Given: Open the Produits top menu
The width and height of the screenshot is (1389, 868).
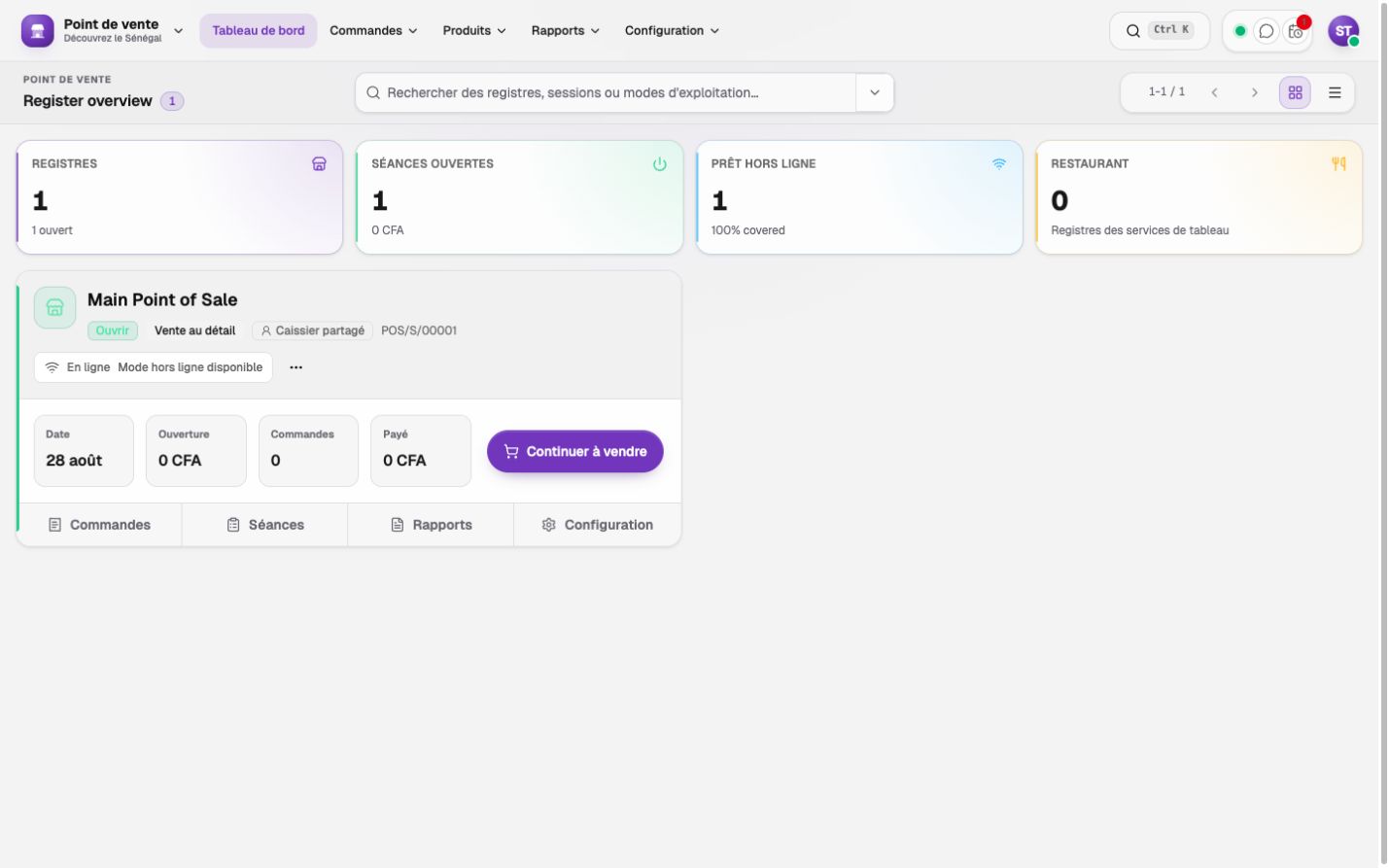Looking at the screenshot, I should 474,30.
